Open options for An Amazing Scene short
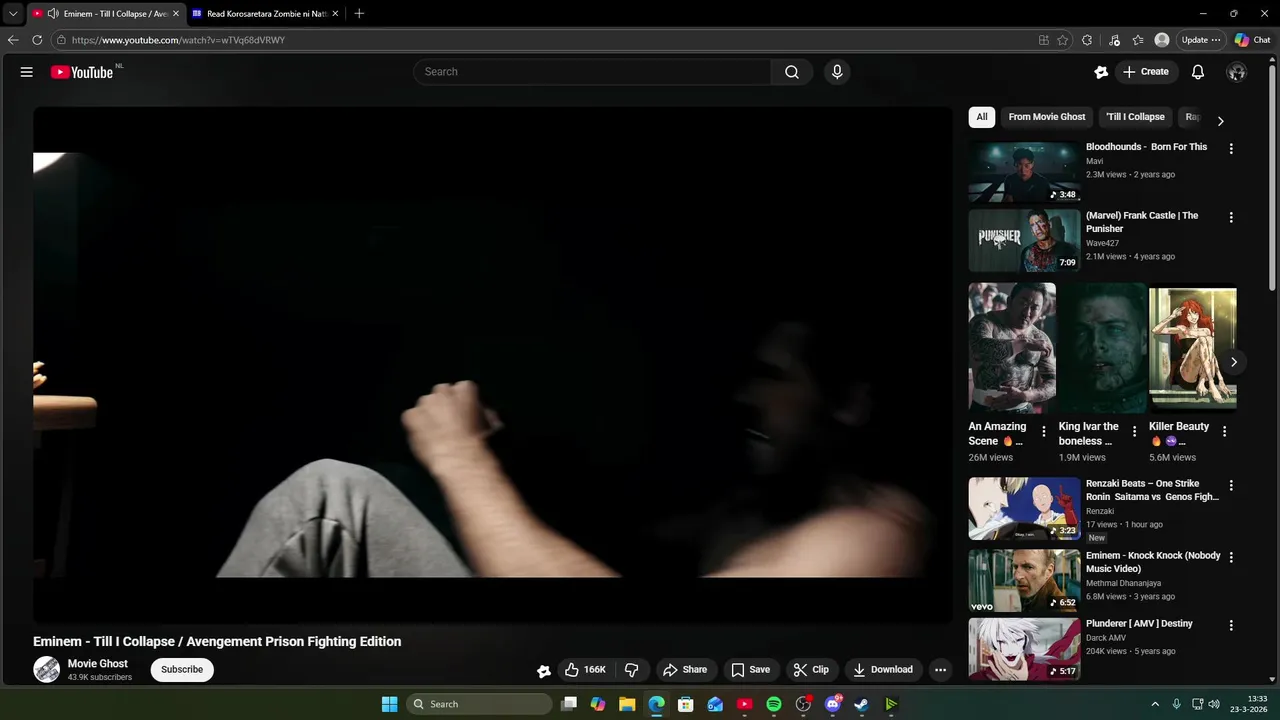Screen dimensions: 1280x720 (1044, 432)
